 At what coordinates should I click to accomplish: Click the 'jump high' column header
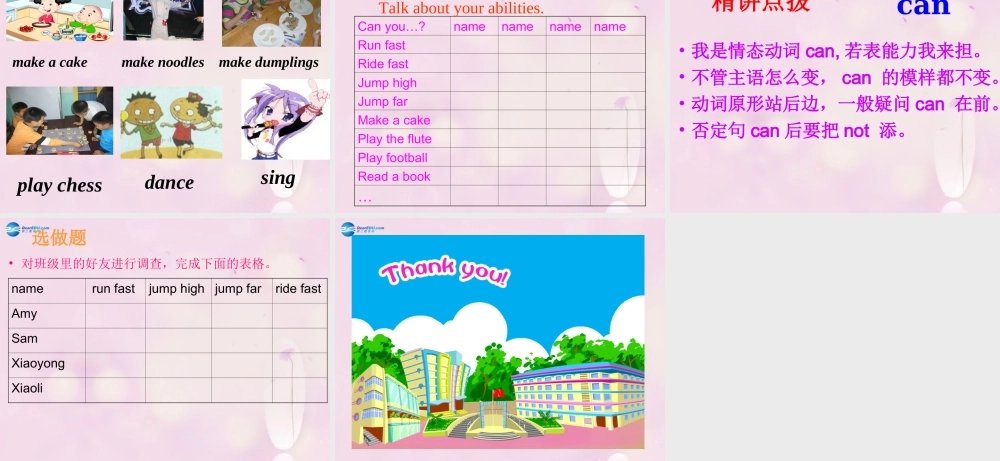coord(177,289)
